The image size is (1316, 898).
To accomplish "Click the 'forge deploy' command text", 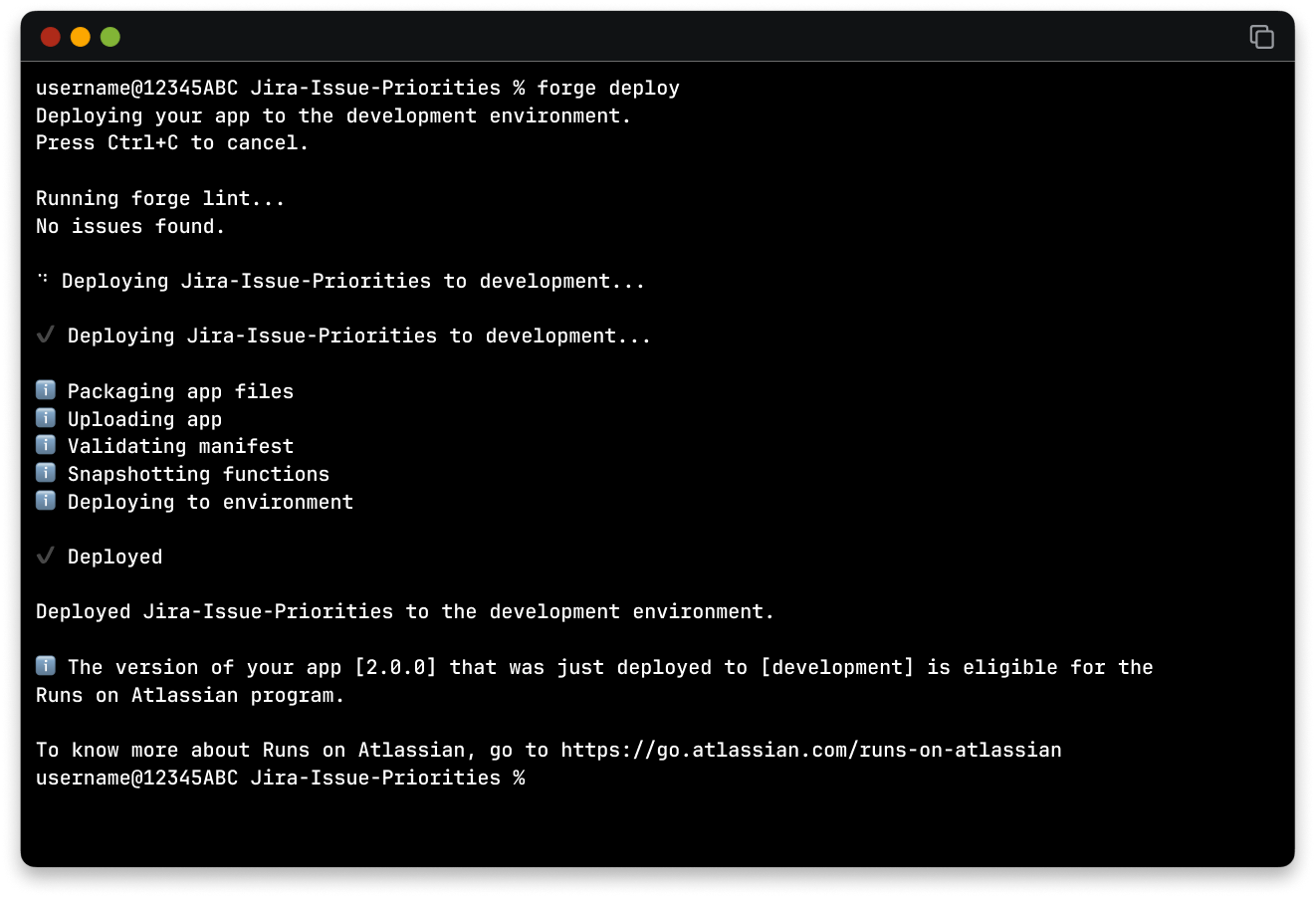I will pos(608,88).
